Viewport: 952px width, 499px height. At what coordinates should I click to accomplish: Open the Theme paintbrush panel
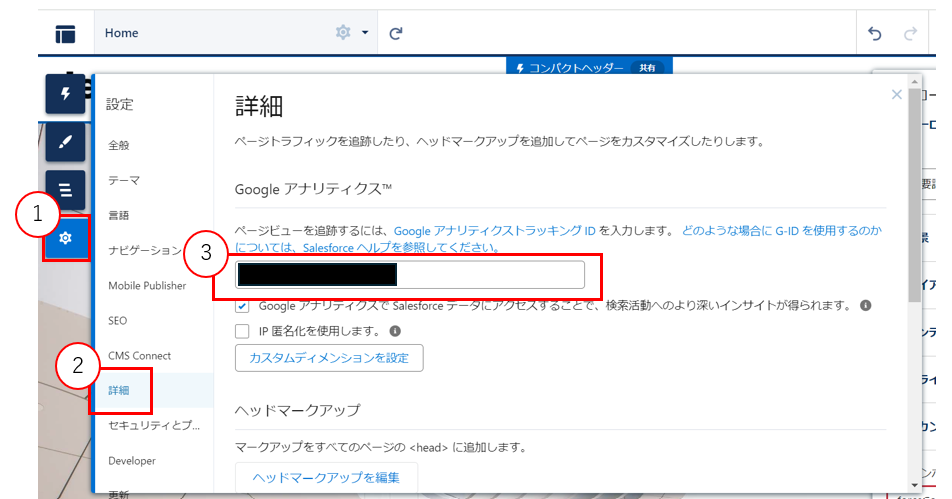[66, 141]
